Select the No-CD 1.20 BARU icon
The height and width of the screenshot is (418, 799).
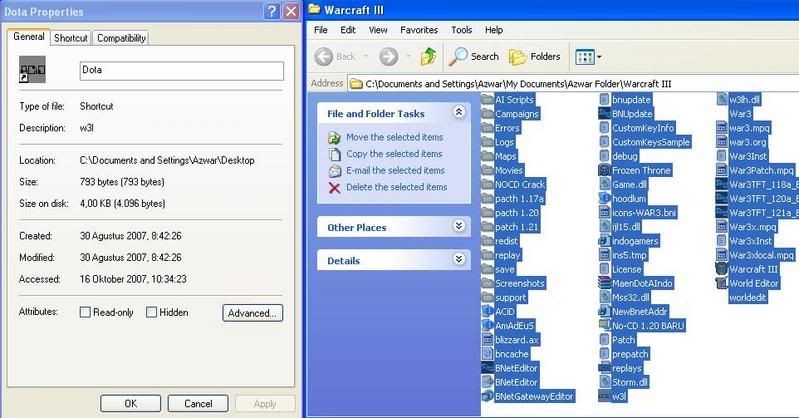click(x=604, y=325)
